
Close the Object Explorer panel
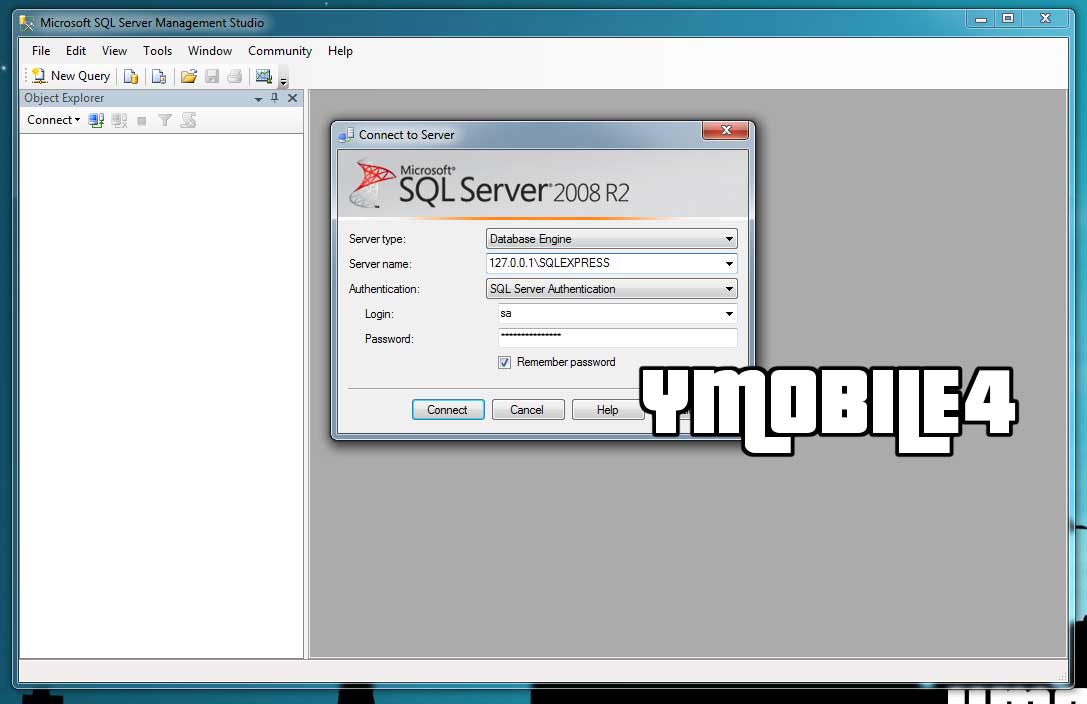pyautogui.click(x=293, y=98)
